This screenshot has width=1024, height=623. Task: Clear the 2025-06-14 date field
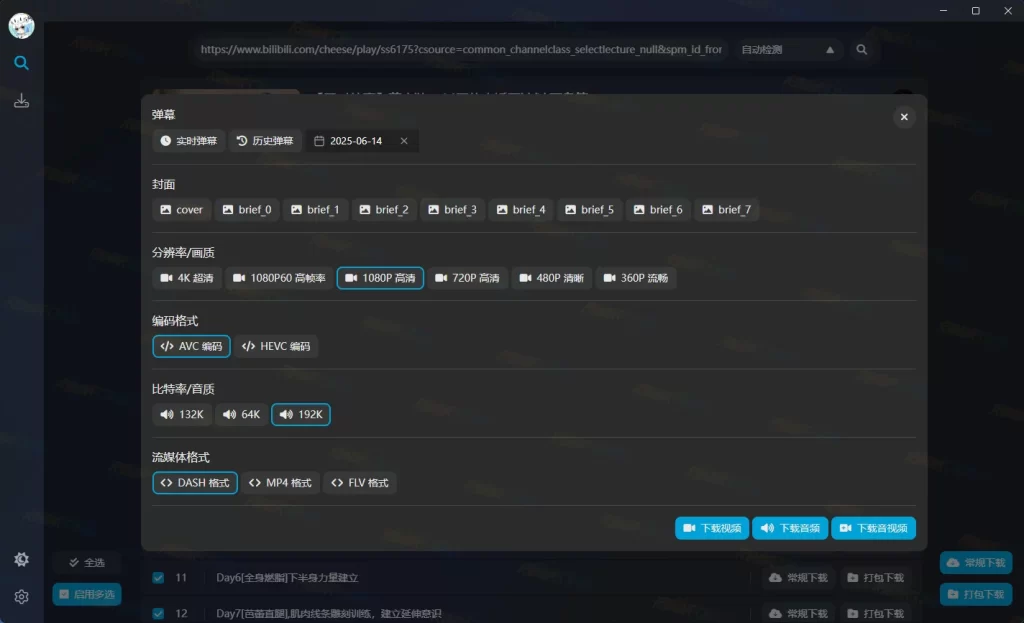point(404,141)
